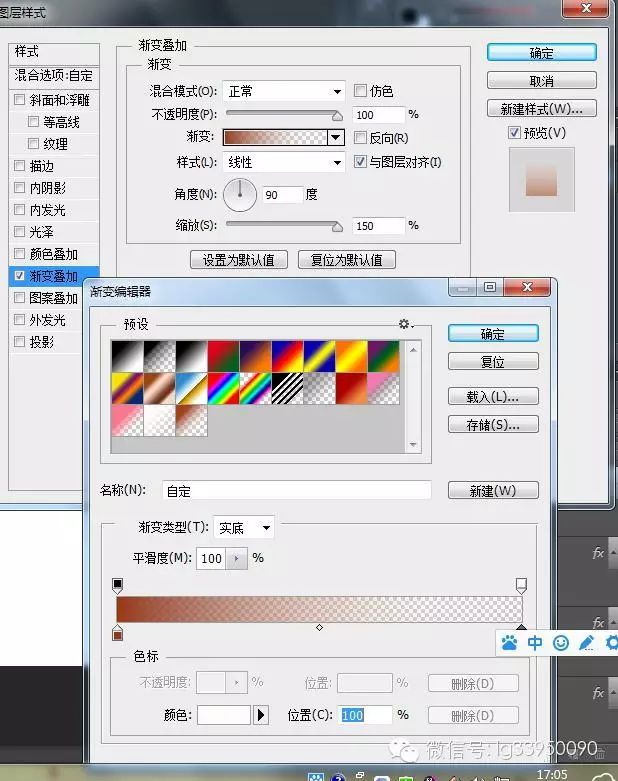Select transparent rainbow gradient preset

coord(255,388)
